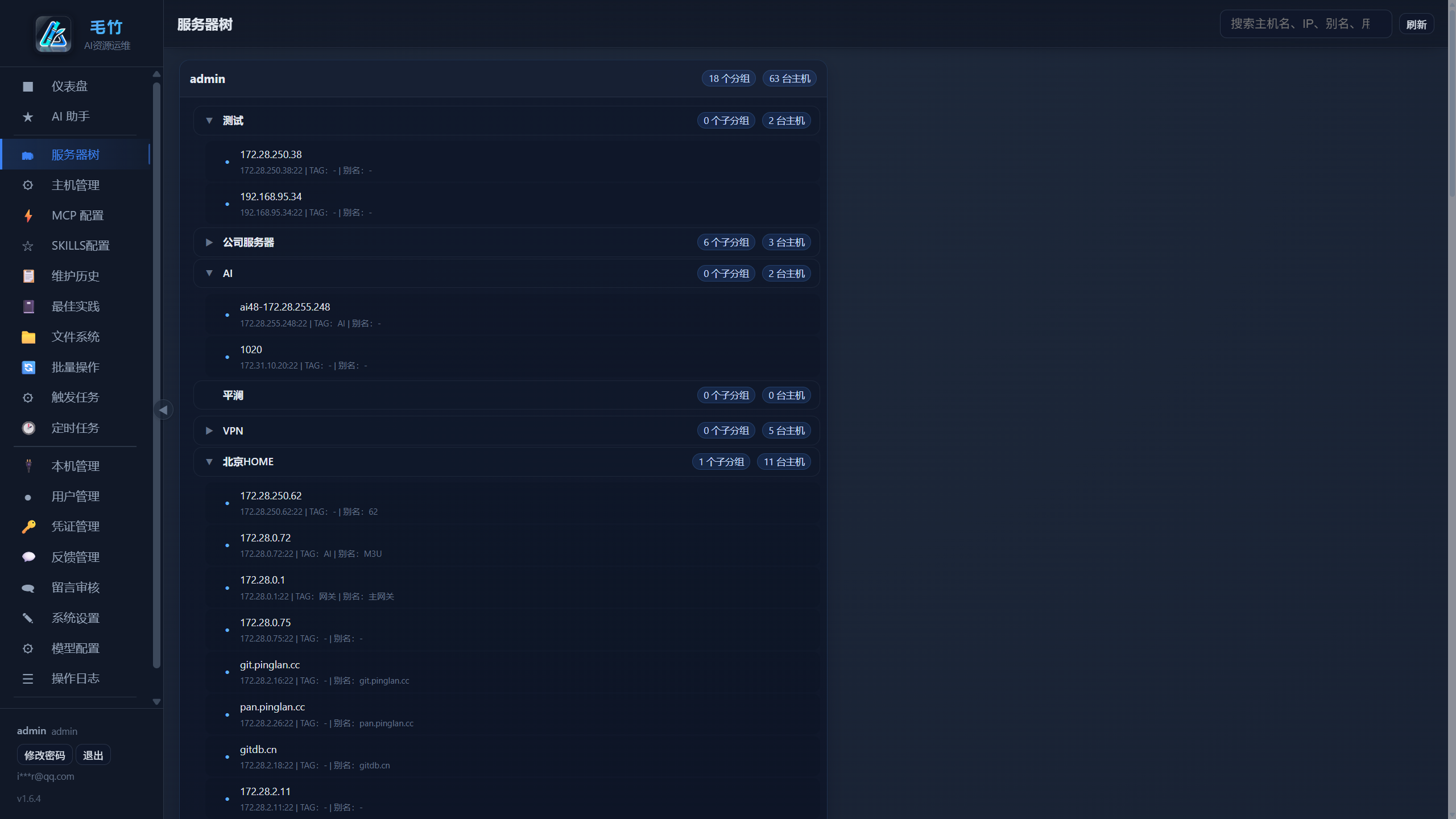Click the 修改密码 button

coord(44,755)
